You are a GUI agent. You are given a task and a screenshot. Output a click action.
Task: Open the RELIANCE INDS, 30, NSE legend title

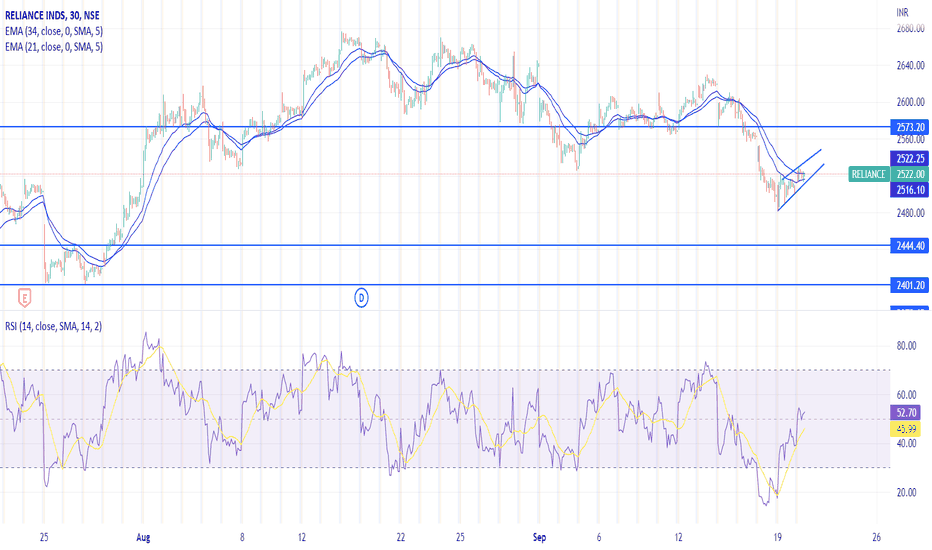pos(52,15)
